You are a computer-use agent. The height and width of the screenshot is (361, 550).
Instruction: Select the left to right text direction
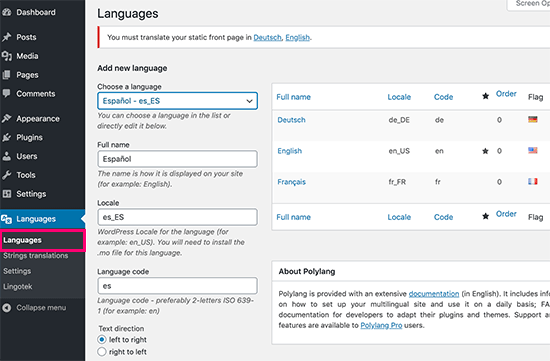[x=102, y=340]
